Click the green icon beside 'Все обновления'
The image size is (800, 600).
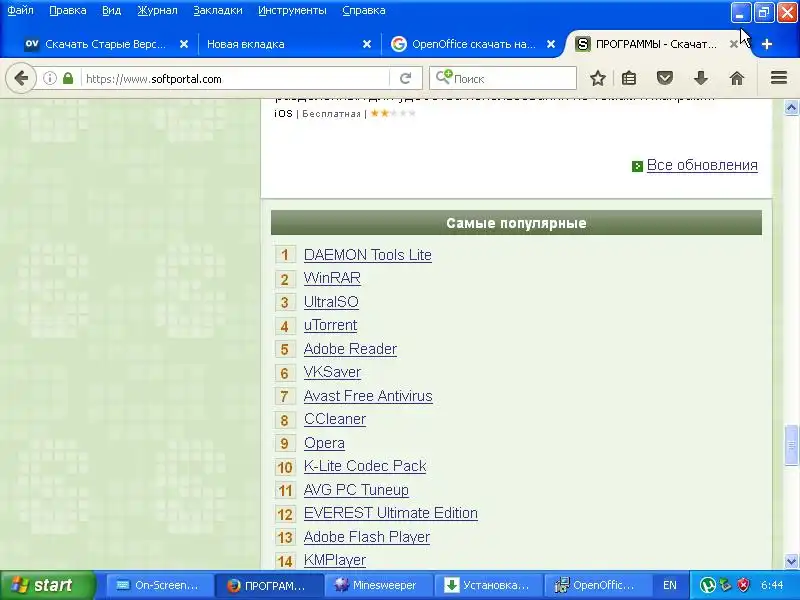click(x=637, y=166)
